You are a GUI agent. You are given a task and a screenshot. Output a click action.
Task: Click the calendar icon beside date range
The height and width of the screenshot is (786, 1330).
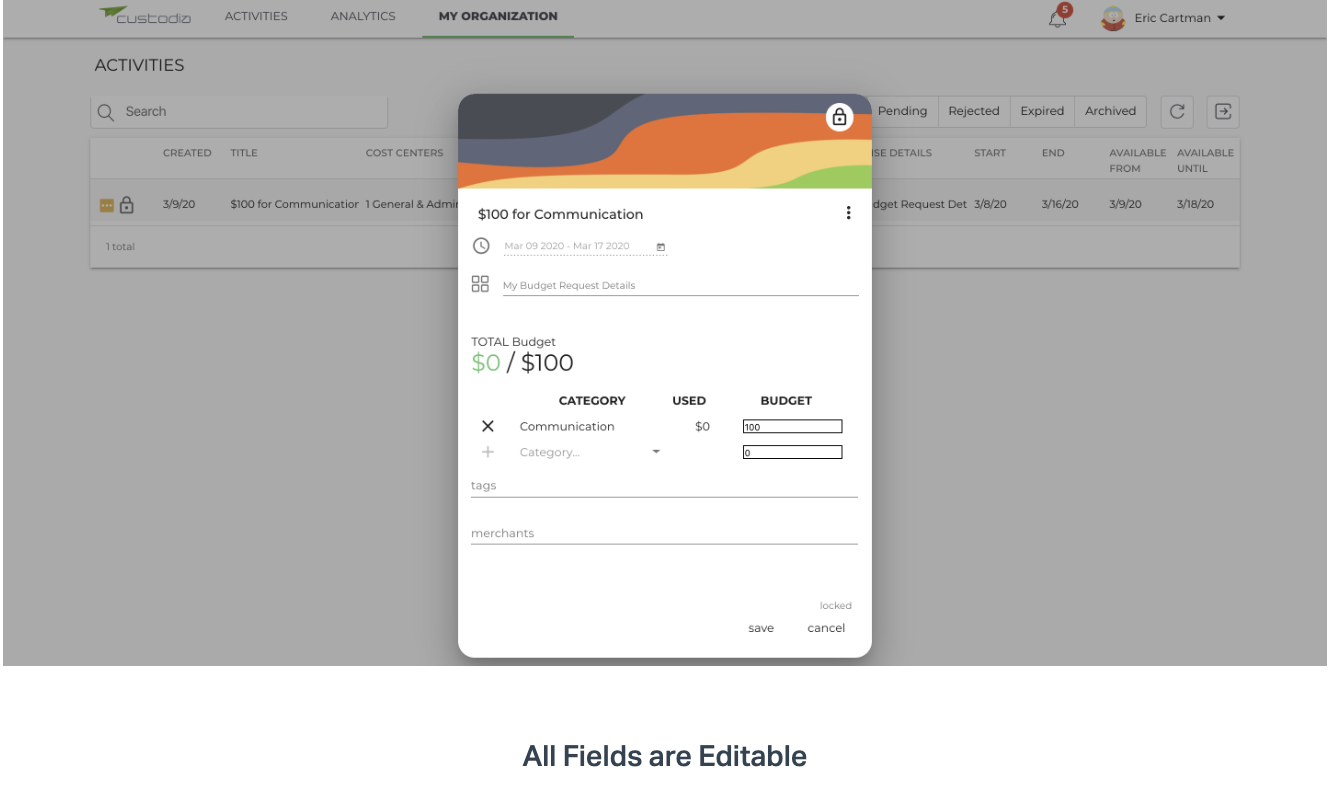[x=660, y=246]
